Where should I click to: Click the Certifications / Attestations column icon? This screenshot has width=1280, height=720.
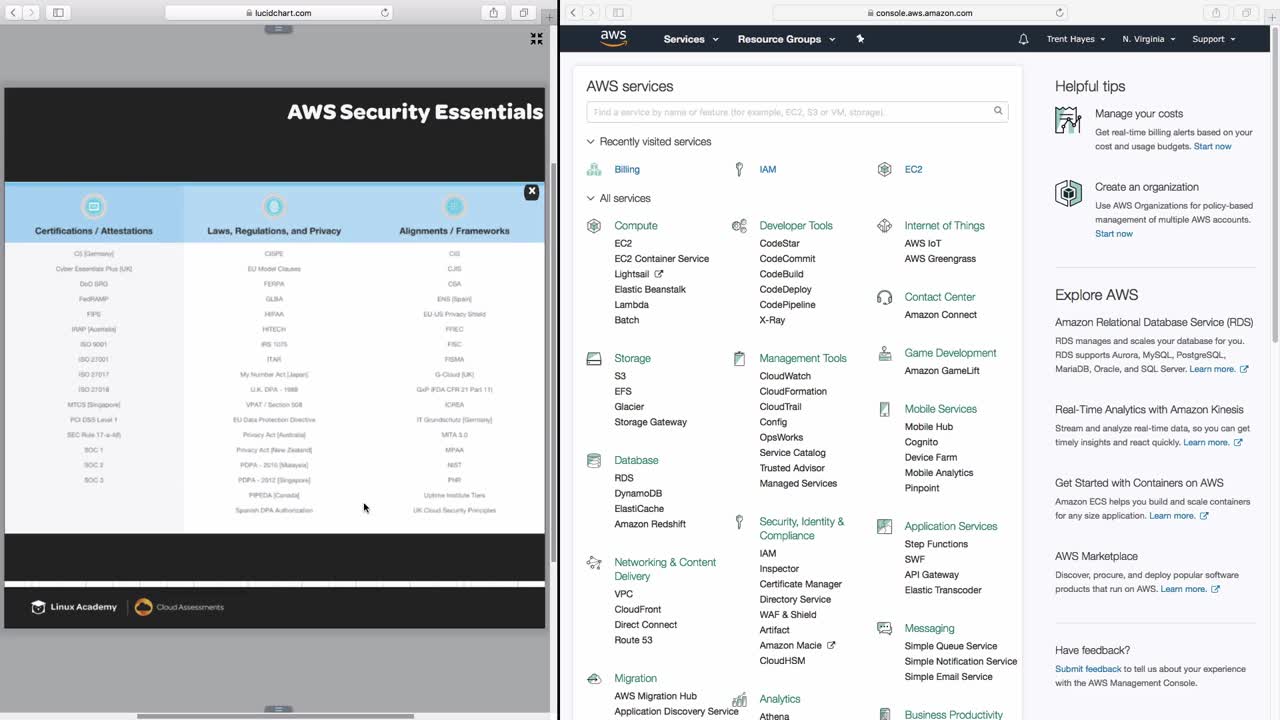coord(94,207)
